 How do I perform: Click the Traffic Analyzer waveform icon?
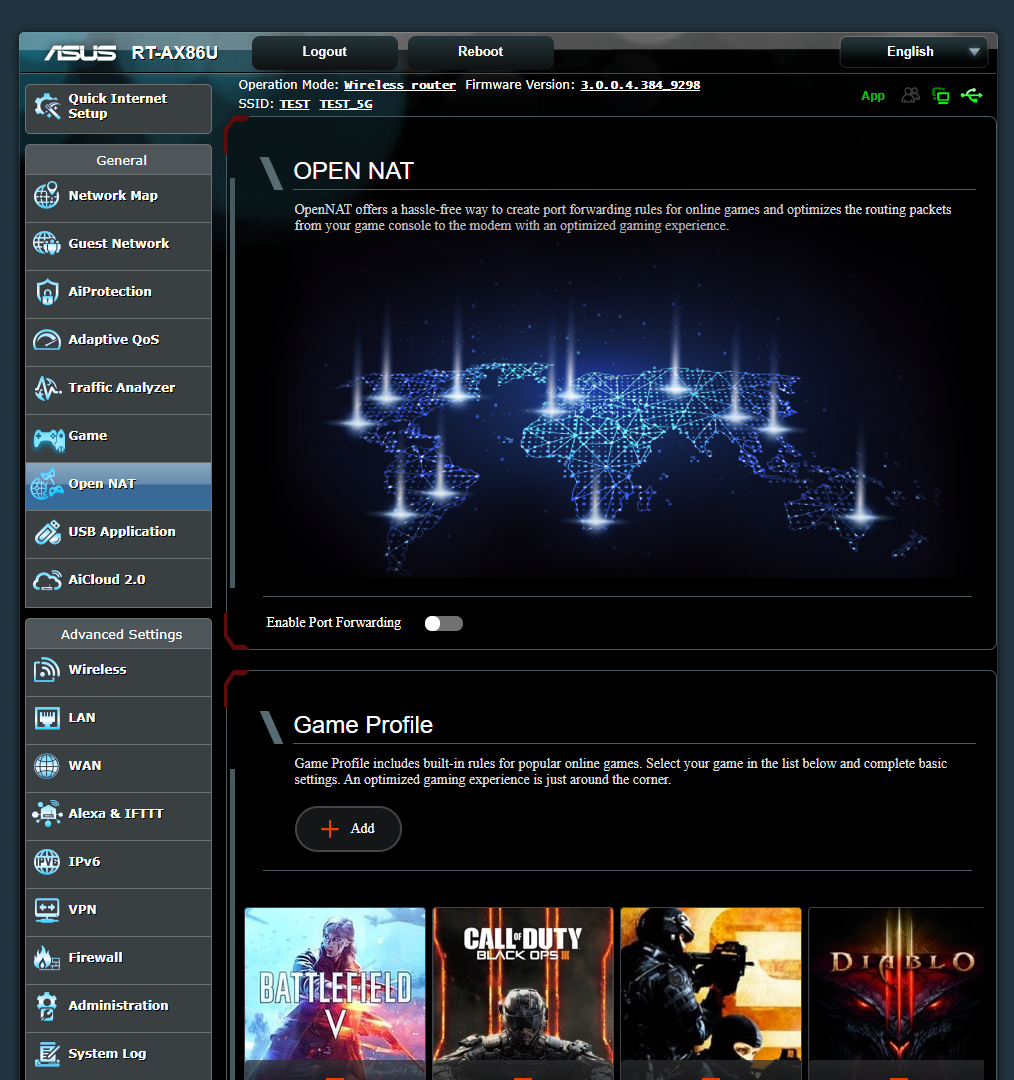tap(47, 388)
